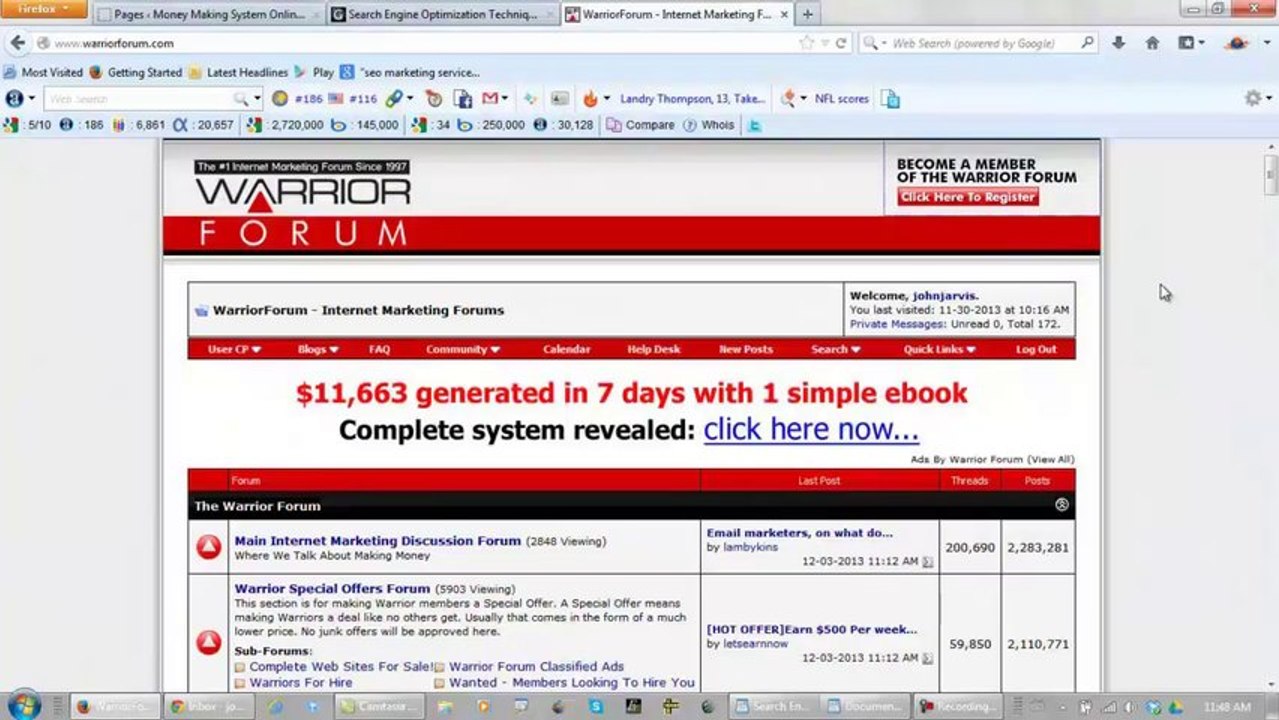The image size is (1279, 720).
Task: Open 'Complete Web Sites For Sale!' sub-forum
Action: click(341, 666)
